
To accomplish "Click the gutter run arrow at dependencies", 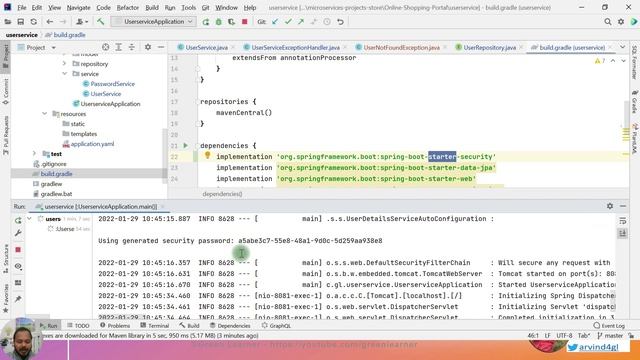I will click(x=186, y=145).
